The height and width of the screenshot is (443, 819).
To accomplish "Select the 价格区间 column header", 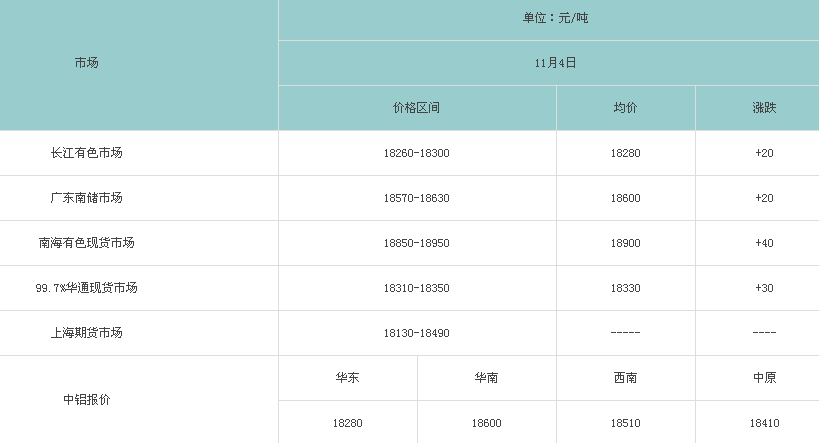I will [417, 108].
